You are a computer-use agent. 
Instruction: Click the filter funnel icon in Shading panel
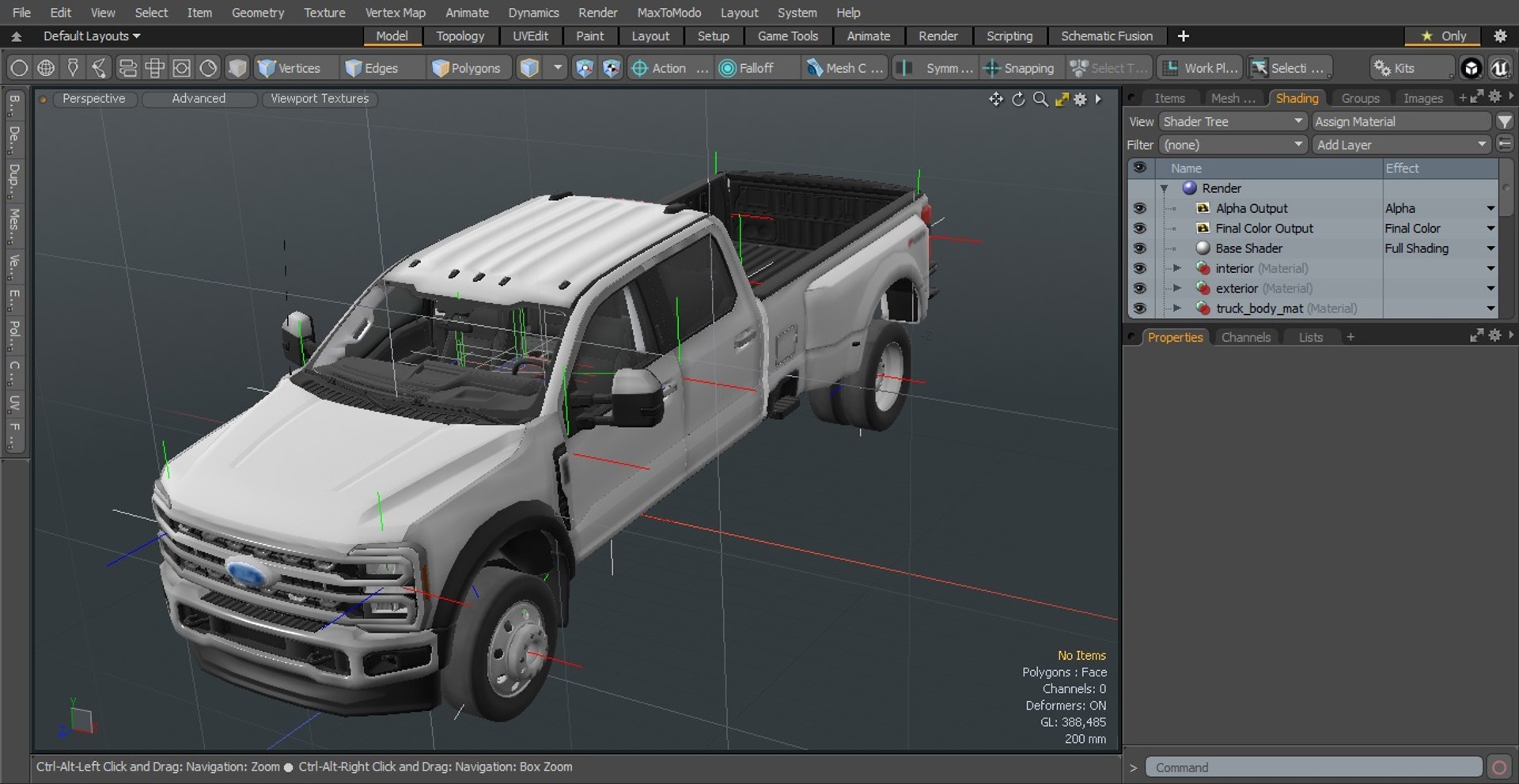click(1505, 122)
